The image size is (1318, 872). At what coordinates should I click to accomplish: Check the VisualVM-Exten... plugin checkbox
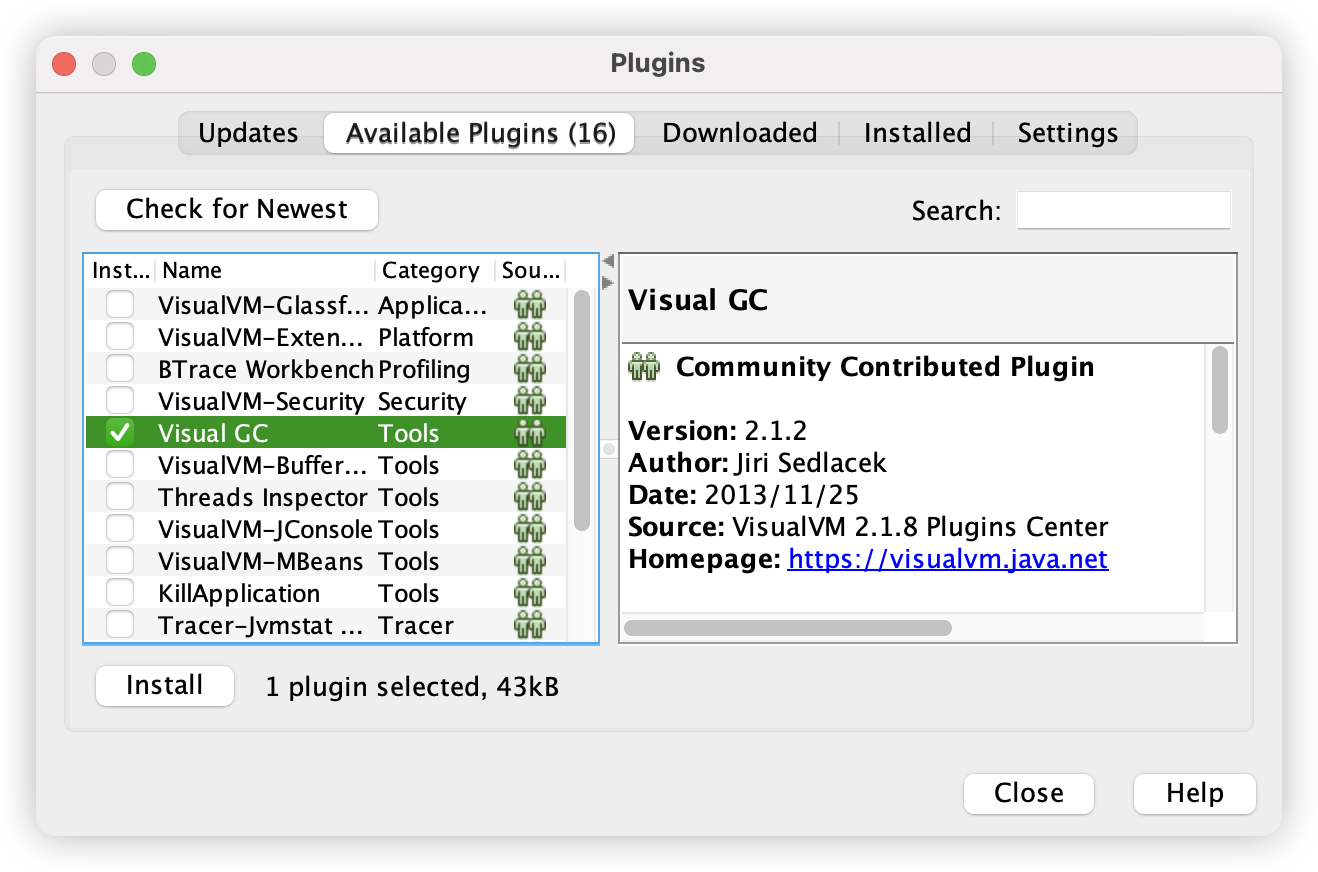120,336
